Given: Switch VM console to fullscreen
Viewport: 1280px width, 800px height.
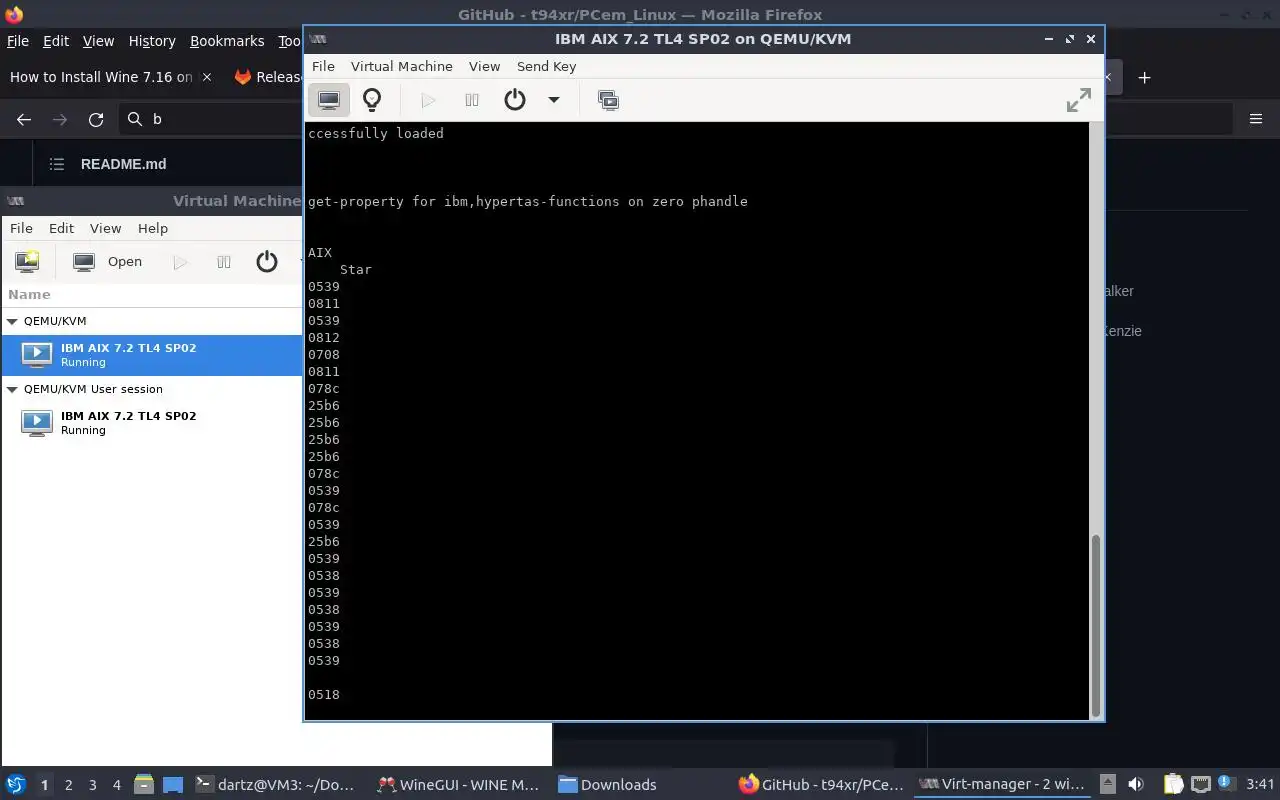Looking at the screenshot, I should click(1078, 100).
